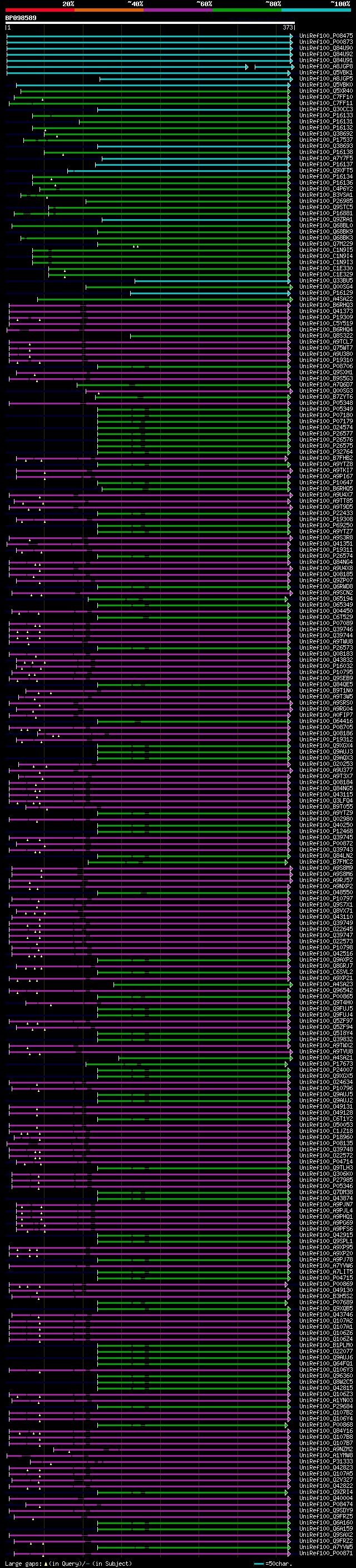Click the UniRef100_P10647 label
This screenshot has height=1568, width=356.
click(326, 482)
